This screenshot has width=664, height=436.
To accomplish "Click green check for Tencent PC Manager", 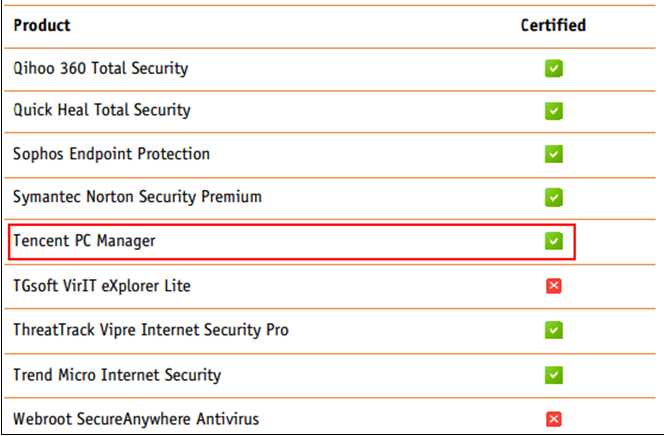I will tap(553, 241).
